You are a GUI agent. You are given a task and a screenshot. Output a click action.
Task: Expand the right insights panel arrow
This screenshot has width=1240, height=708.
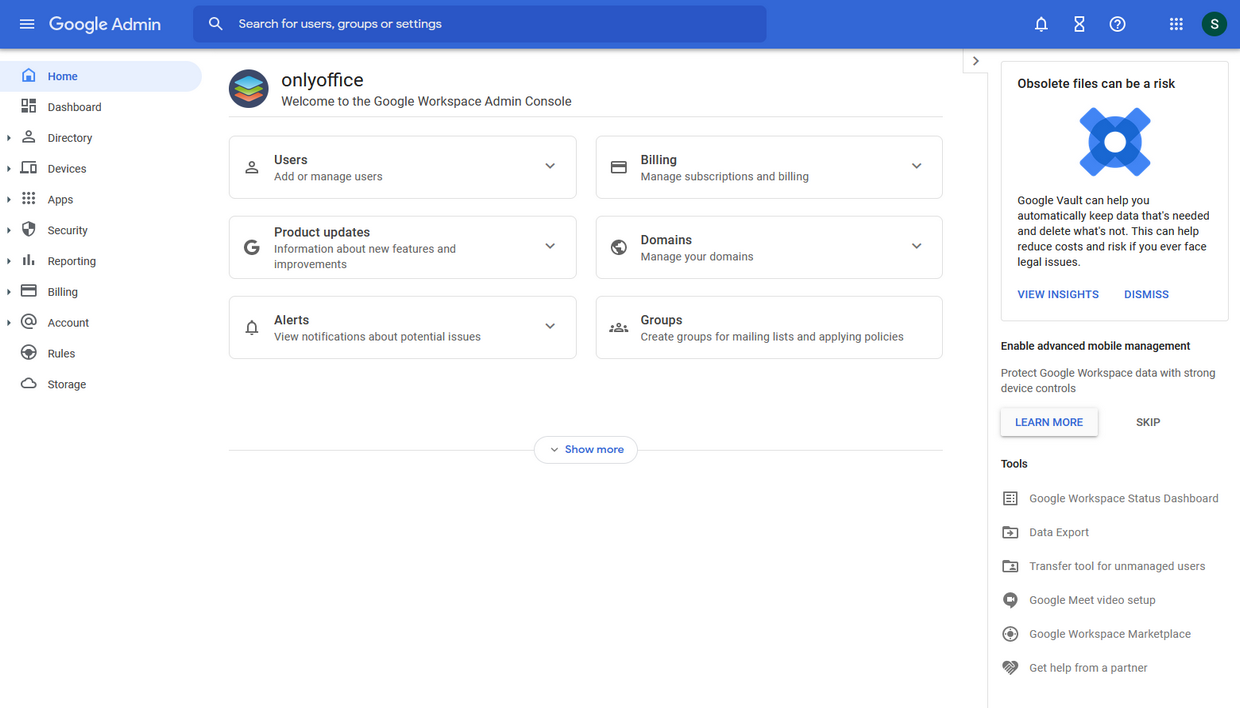(975, 60)
